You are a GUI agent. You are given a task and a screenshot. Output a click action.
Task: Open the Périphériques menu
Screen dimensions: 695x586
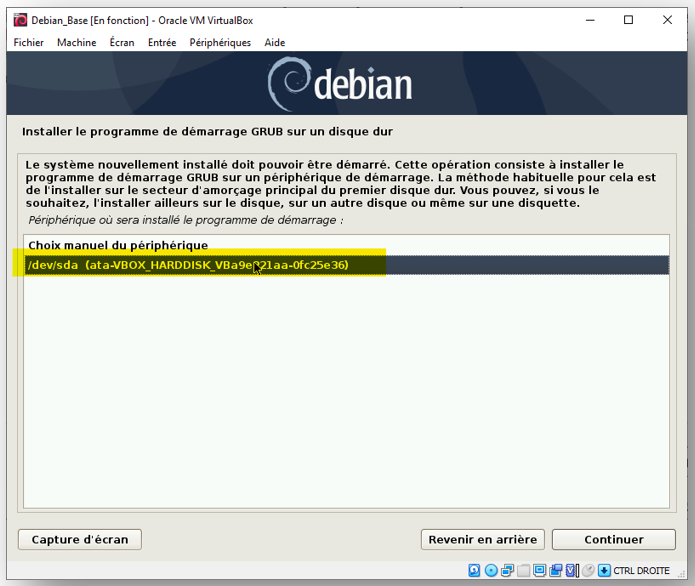pos(220,43)
